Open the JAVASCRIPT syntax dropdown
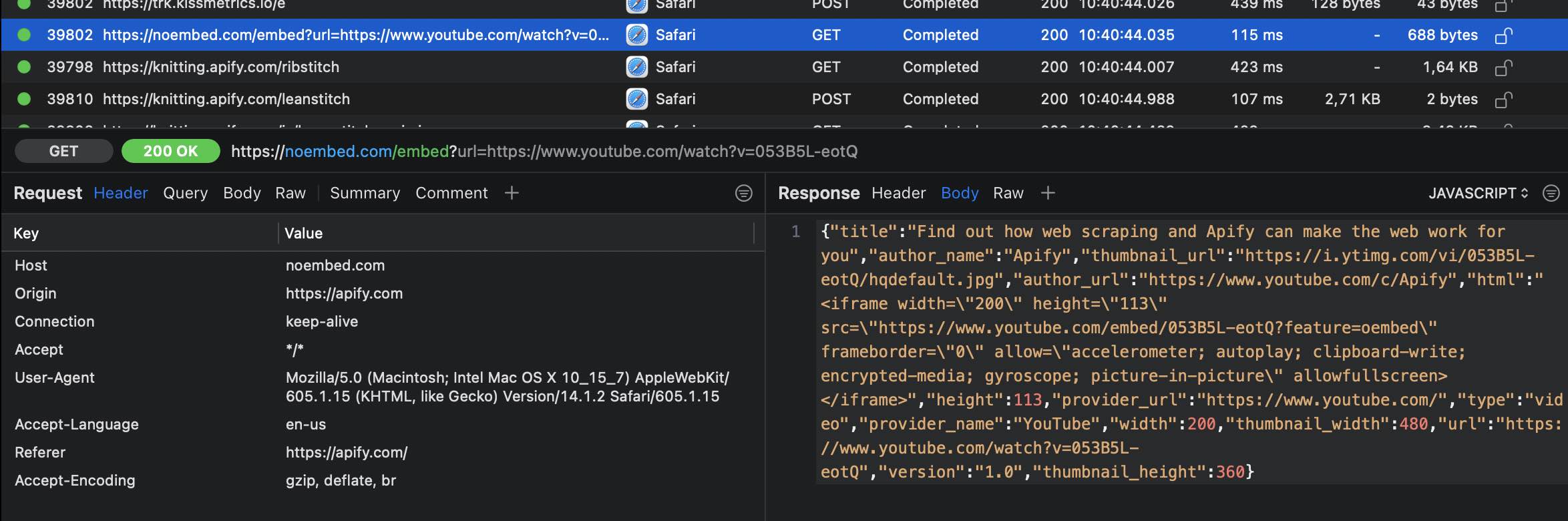The image size is (1568, 521). (1478, 193)
